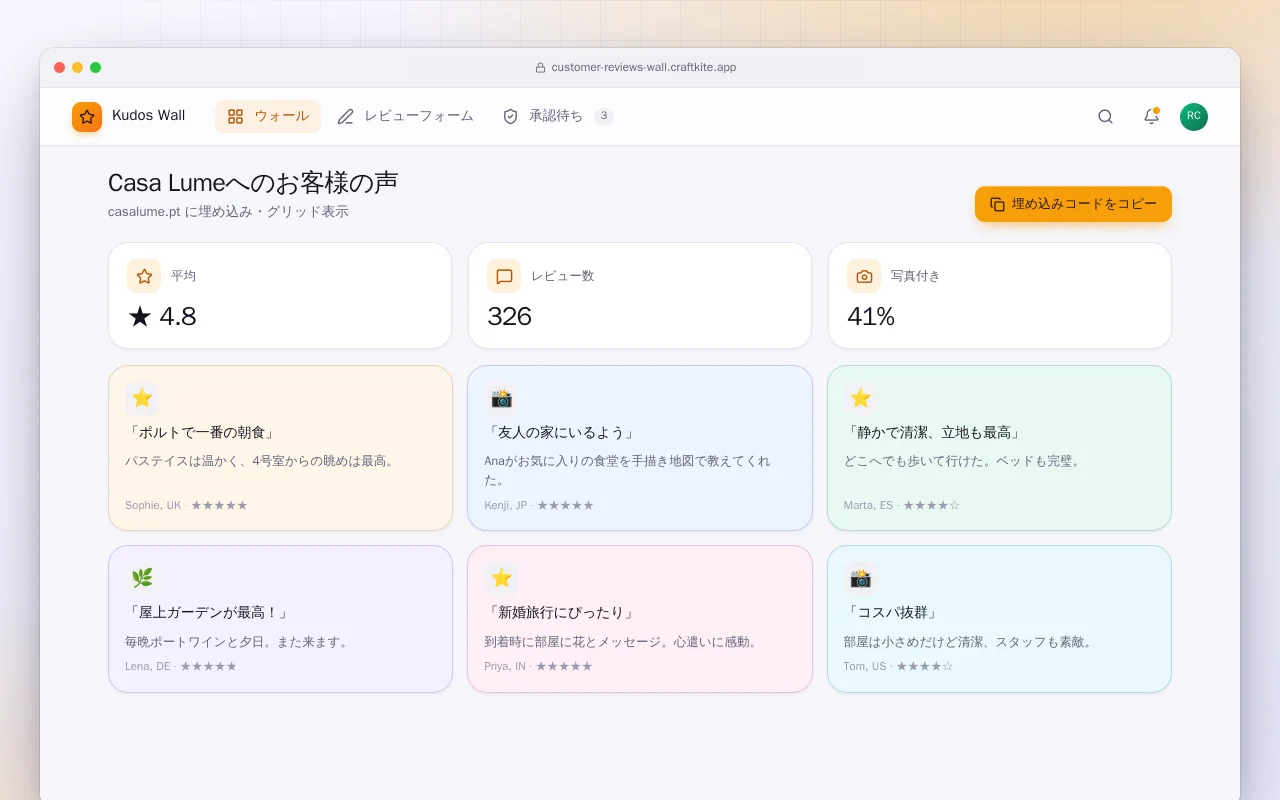Click the star icon on 平均 card
1280x800 pixels.
point(144,276)
